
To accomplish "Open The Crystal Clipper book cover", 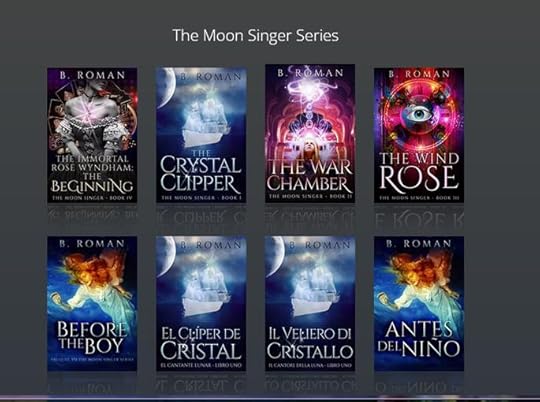I will click(201, 135).
